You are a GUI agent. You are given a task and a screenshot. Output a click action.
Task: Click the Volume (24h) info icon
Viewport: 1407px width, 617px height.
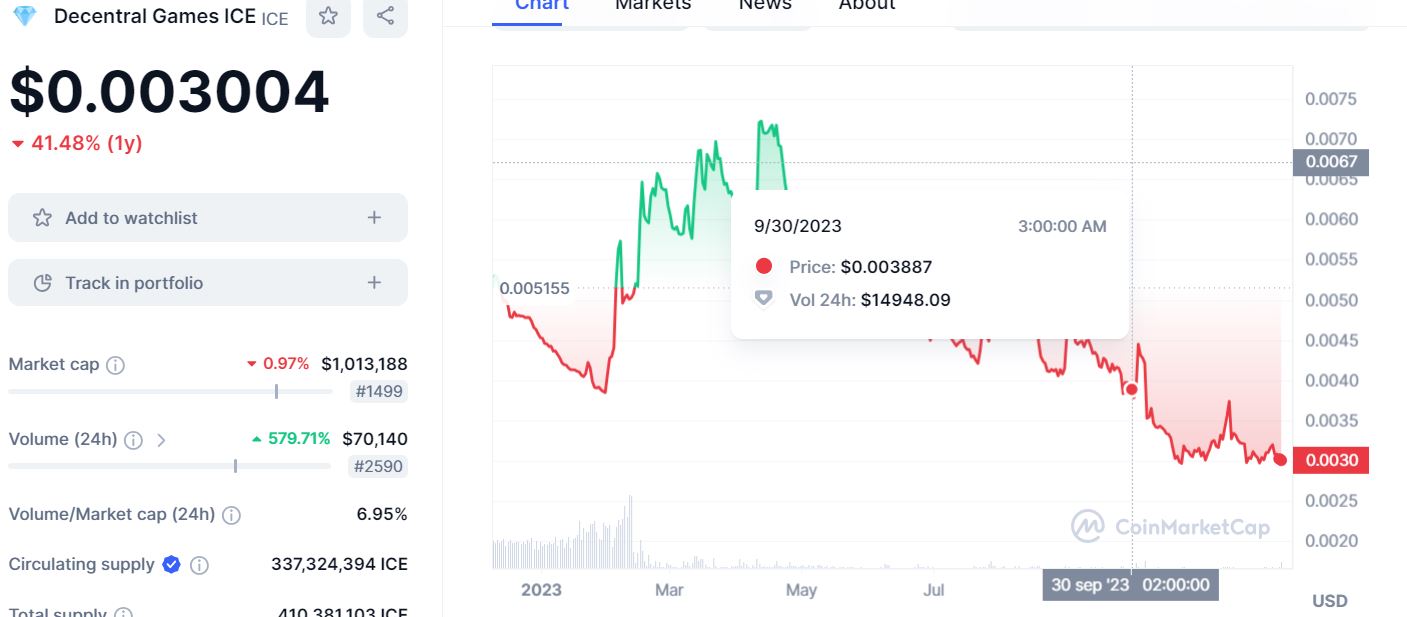pos(133,440)
